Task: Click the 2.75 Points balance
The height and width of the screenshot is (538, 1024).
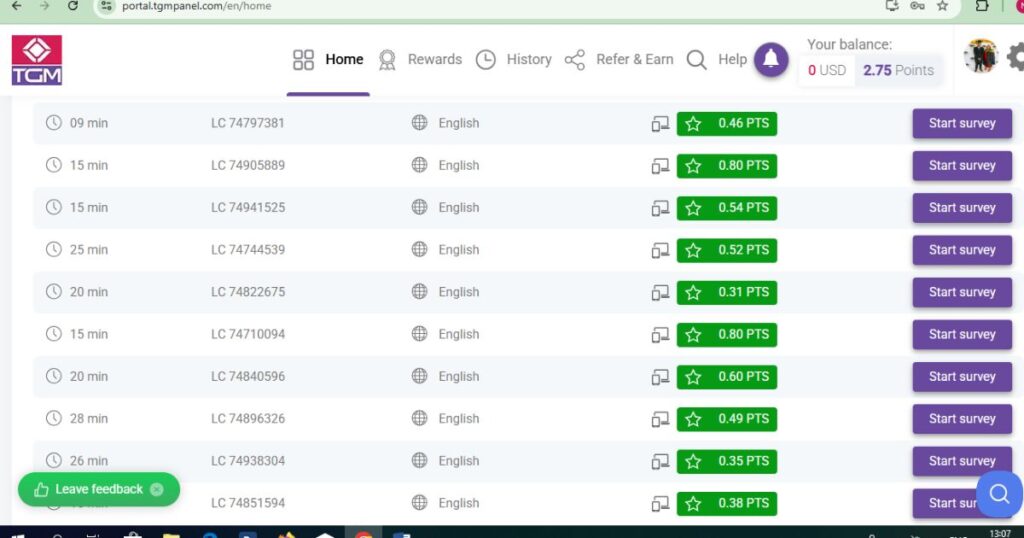Action: click(898, 70)
